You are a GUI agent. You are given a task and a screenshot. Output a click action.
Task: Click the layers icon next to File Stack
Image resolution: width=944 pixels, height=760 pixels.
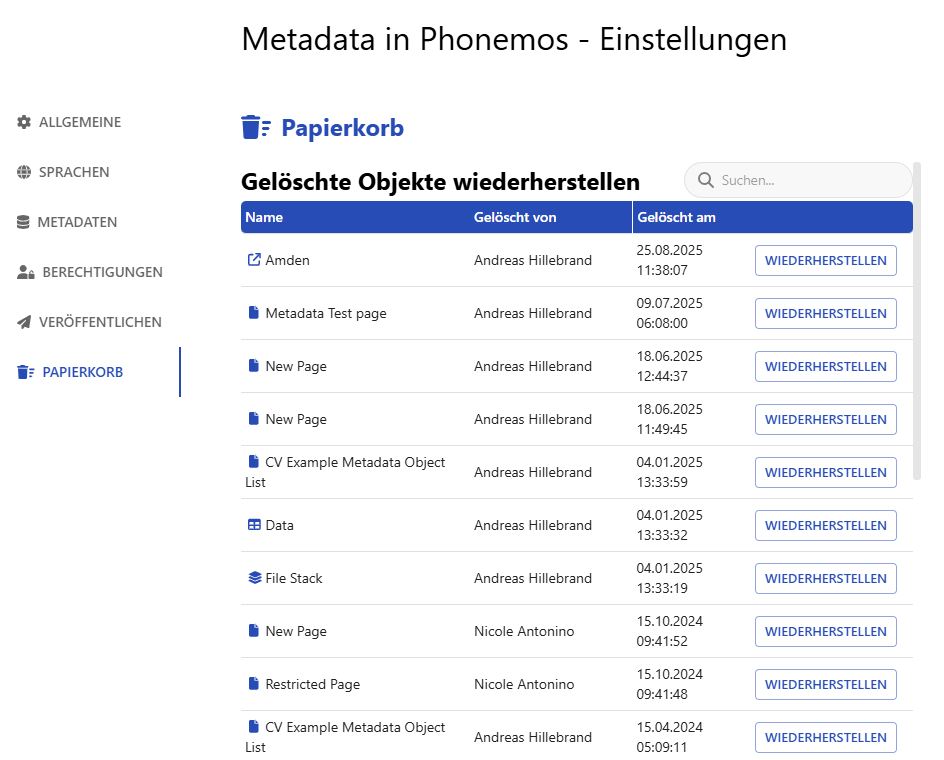[x=255, y=578]
